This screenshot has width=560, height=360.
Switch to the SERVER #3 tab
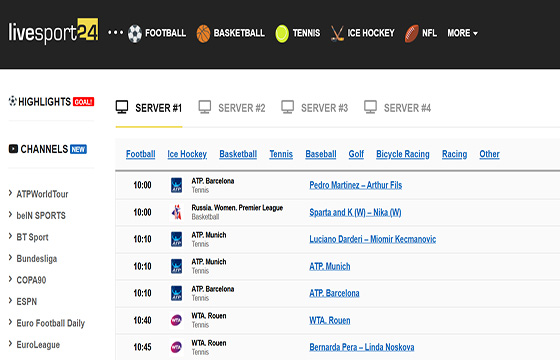(314, 108)
